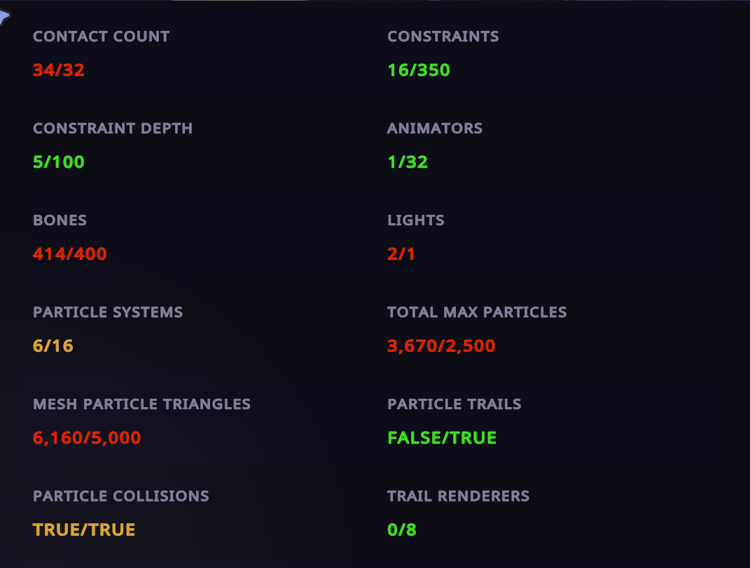
Task: Click the Lights stat label
Action: coord(416,220)
